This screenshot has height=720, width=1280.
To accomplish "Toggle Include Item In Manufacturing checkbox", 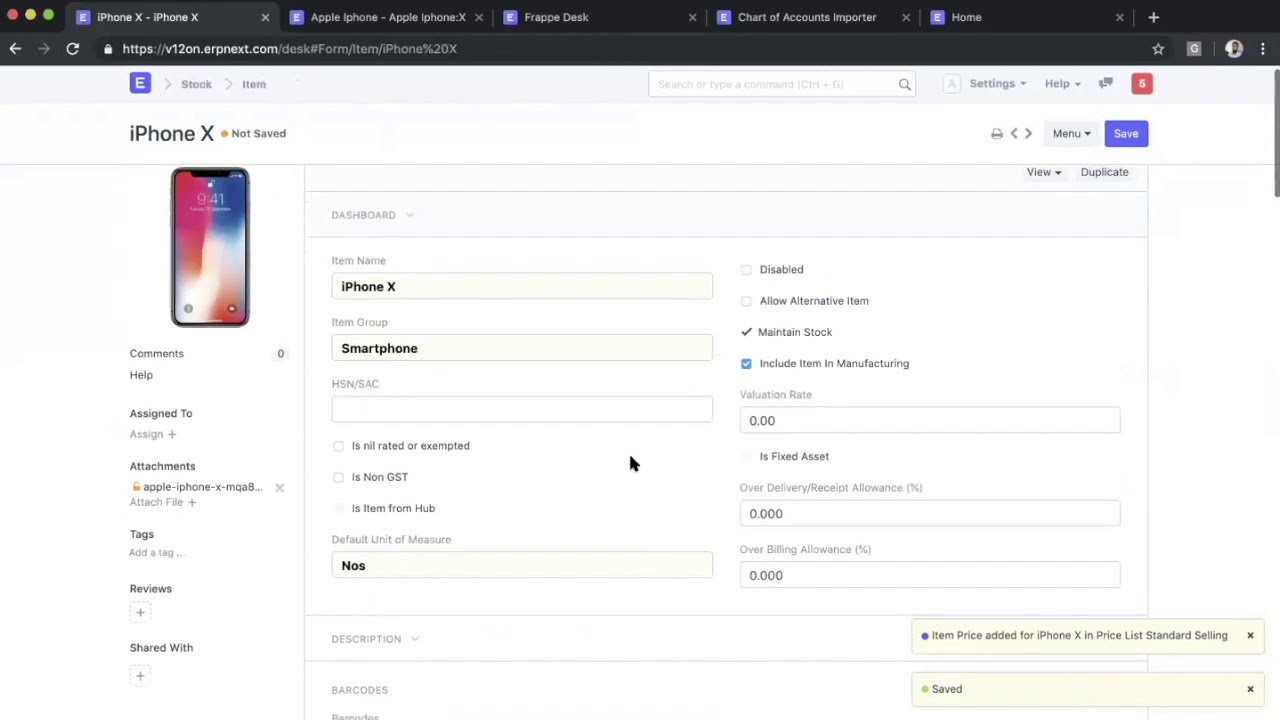I will point(746,364).
